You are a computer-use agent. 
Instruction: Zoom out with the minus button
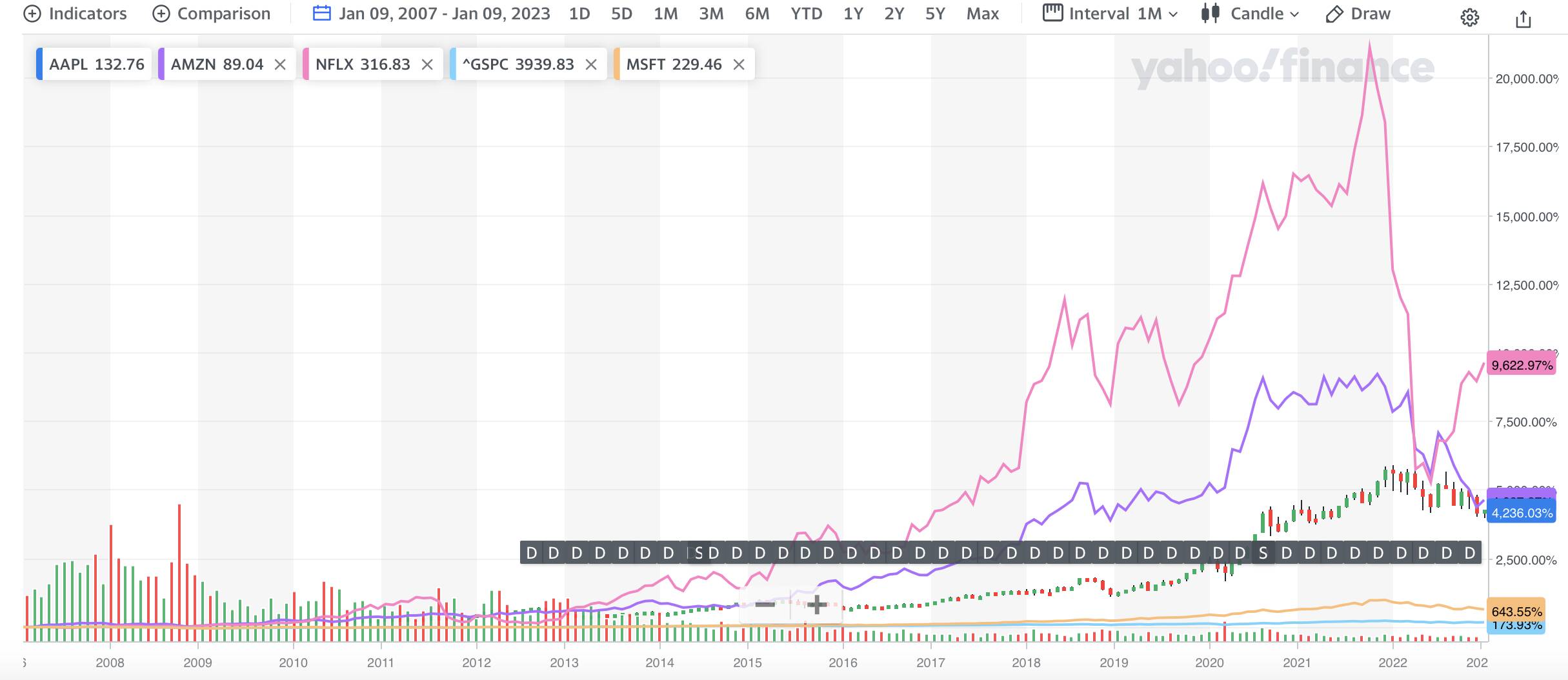point(765,605)
